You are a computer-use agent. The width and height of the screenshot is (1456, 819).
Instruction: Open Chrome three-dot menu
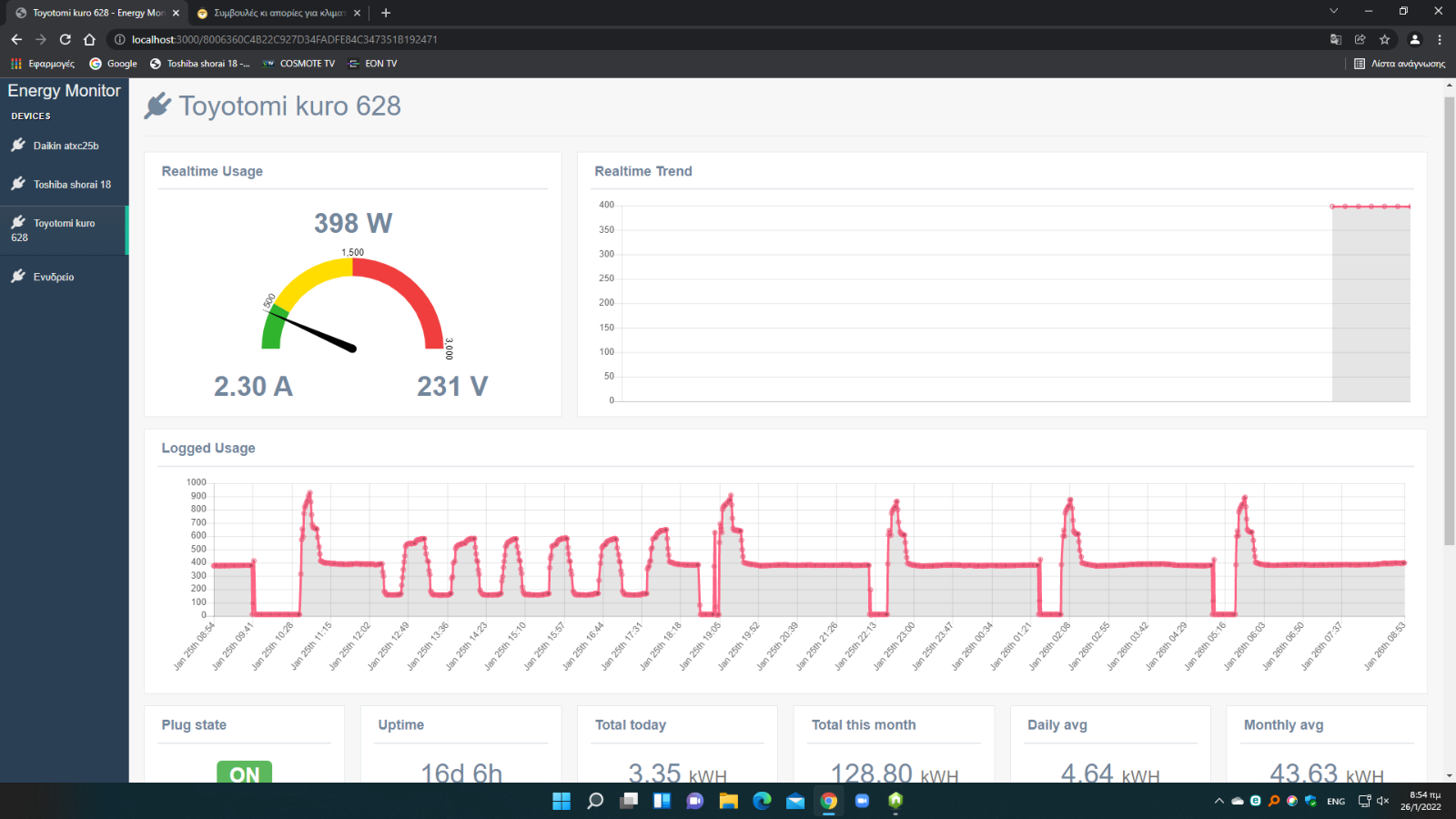pos(1440,39)
